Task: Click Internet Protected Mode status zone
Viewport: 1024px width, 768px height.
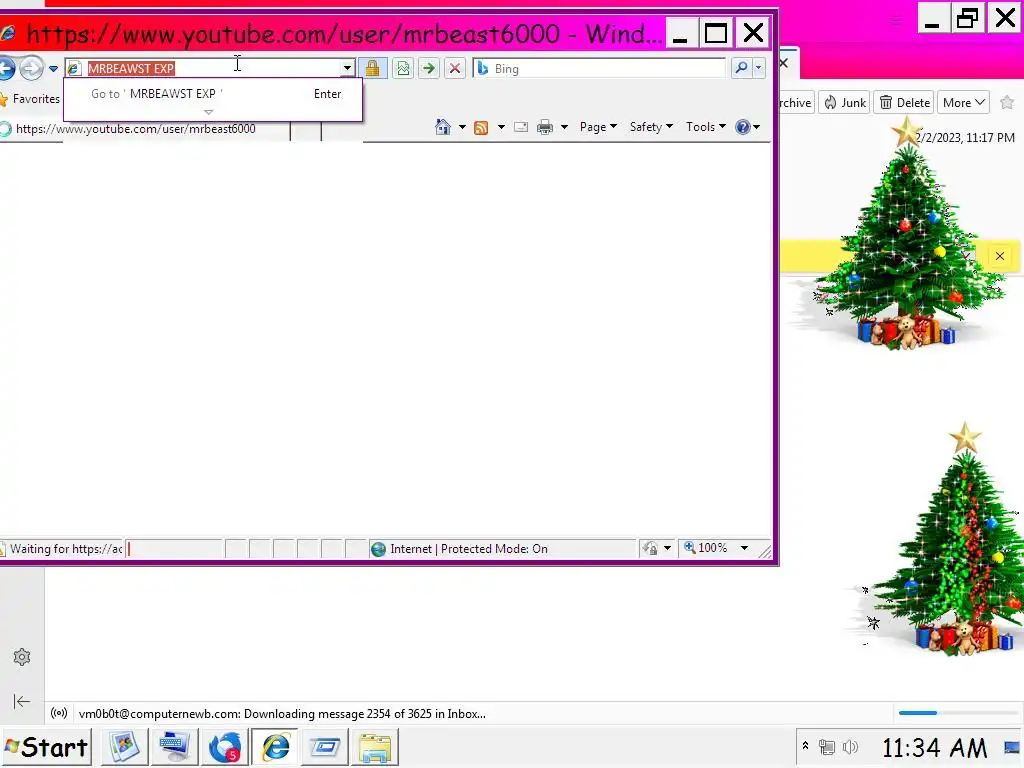Action: pyautogui.click(x=460, y=549)
